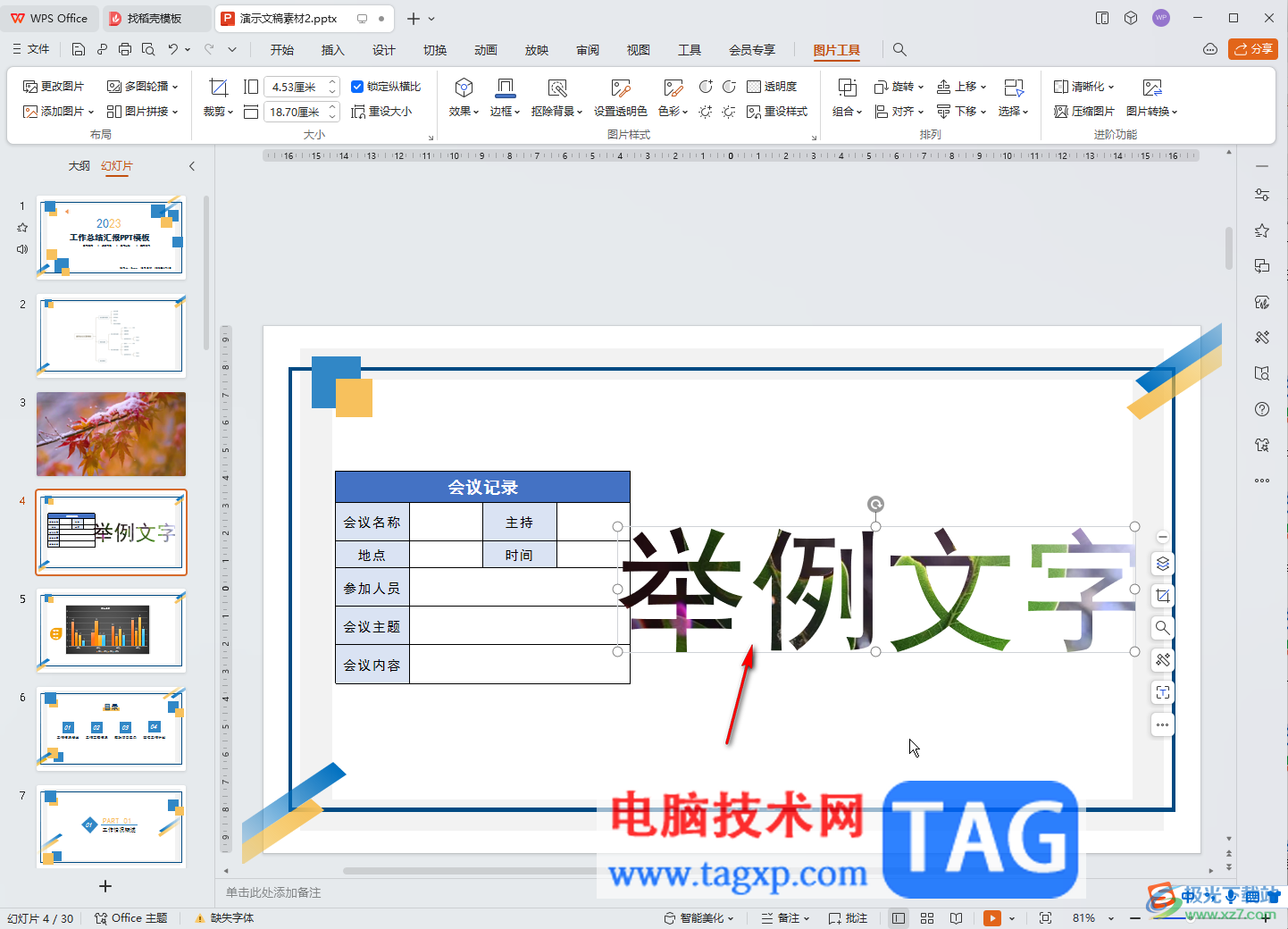Viewport: 1288px width, 929px height.
Task: Click the width input field 18.70厘米
Action: pyautogui.click(x=295, y=112)
